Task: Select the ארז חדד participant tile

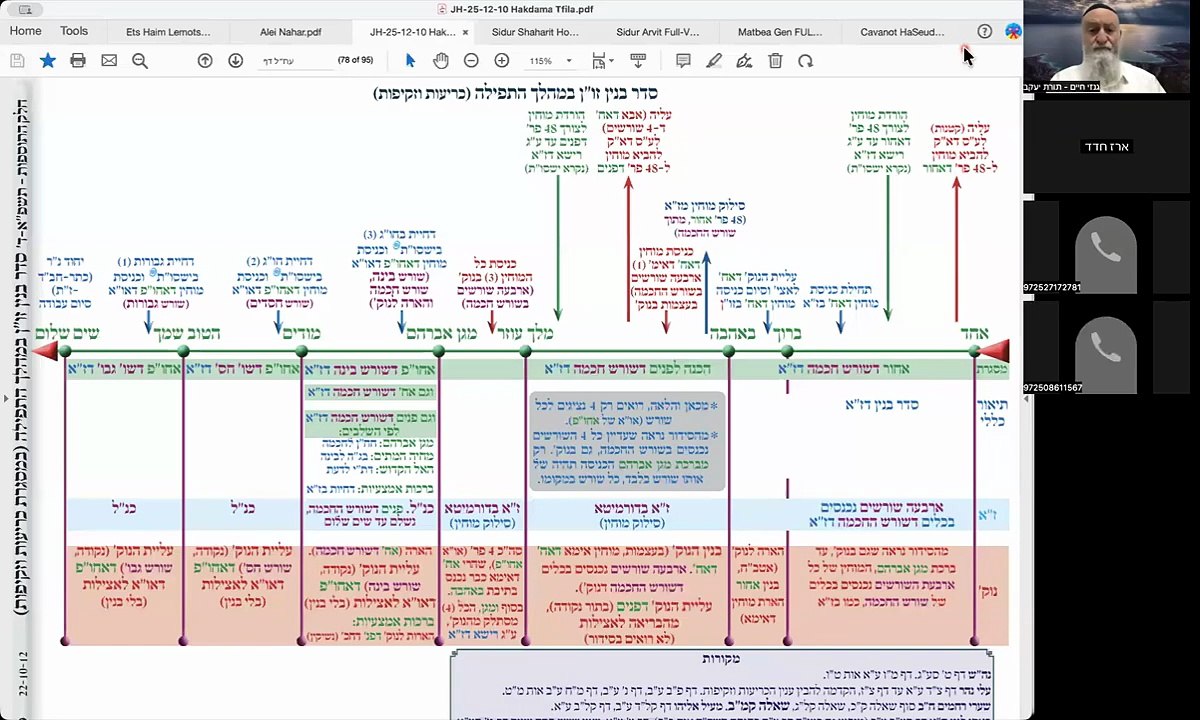Action: pyautogui.click(x=1106, y=147)
